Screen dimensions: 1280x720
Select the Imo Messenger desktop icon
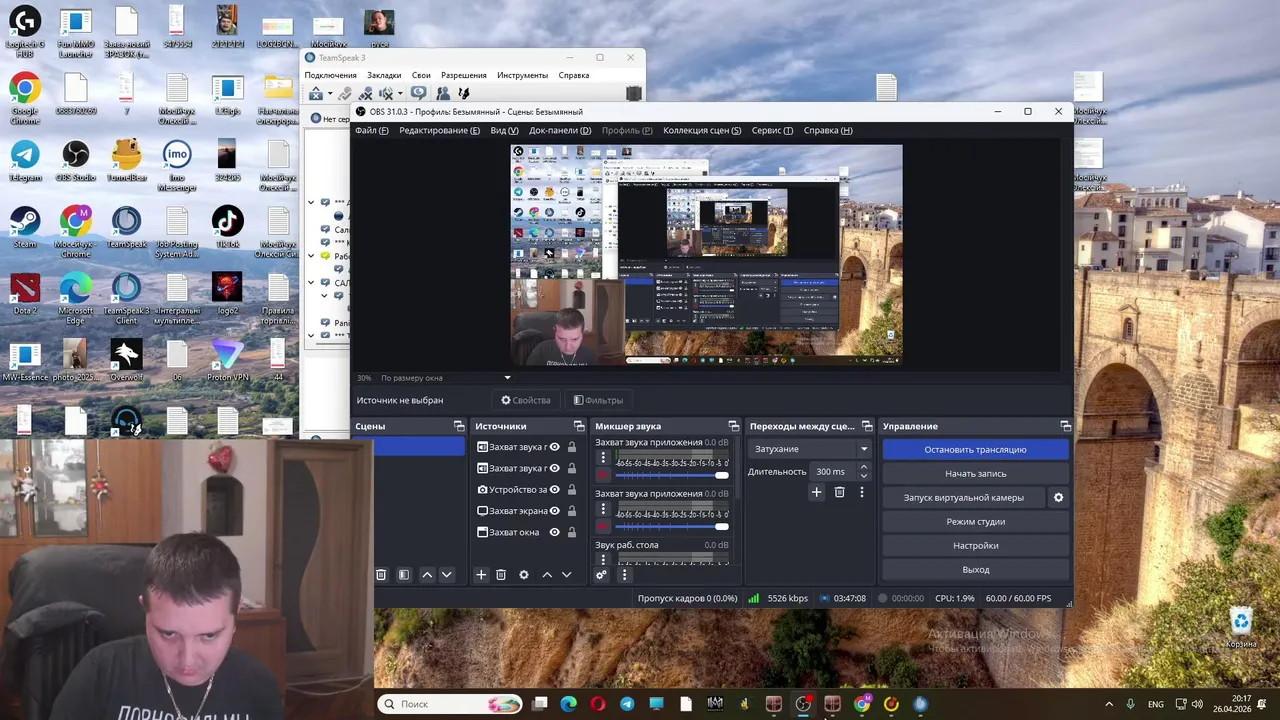pos(177,165)
